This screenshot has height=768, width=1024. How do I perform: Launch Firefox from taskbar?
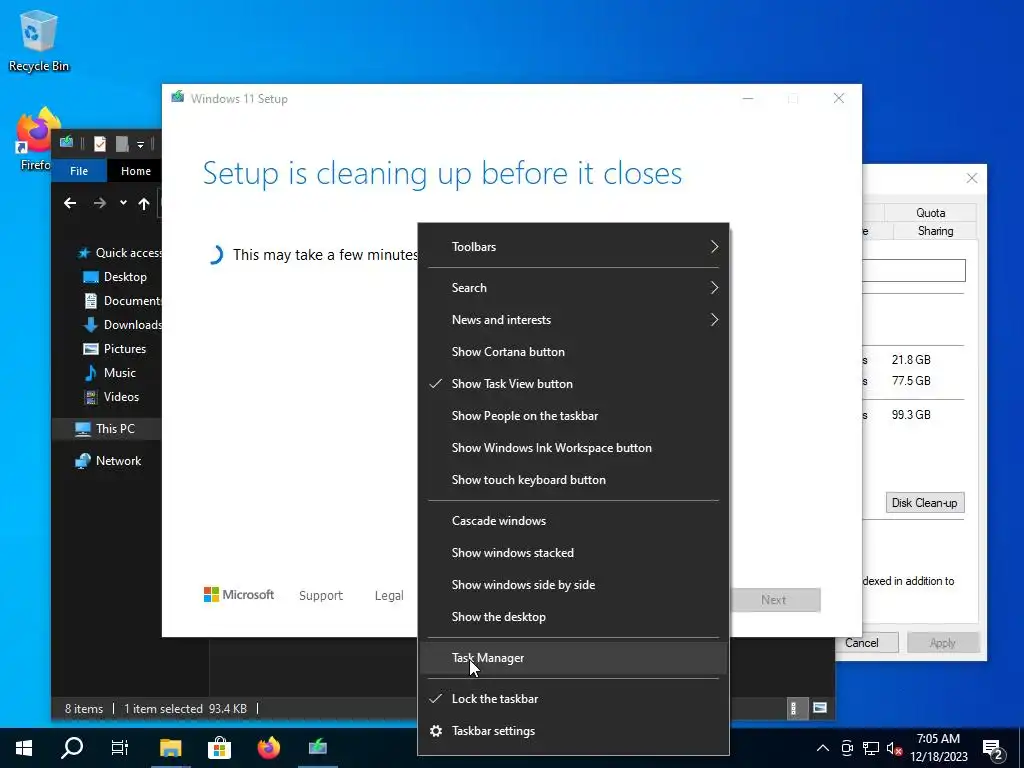(268, 748)
